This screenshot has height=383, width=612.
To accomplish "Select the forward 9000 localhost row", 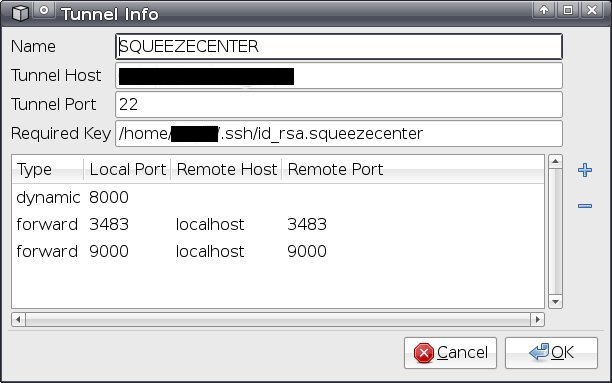I will (278, 251).
